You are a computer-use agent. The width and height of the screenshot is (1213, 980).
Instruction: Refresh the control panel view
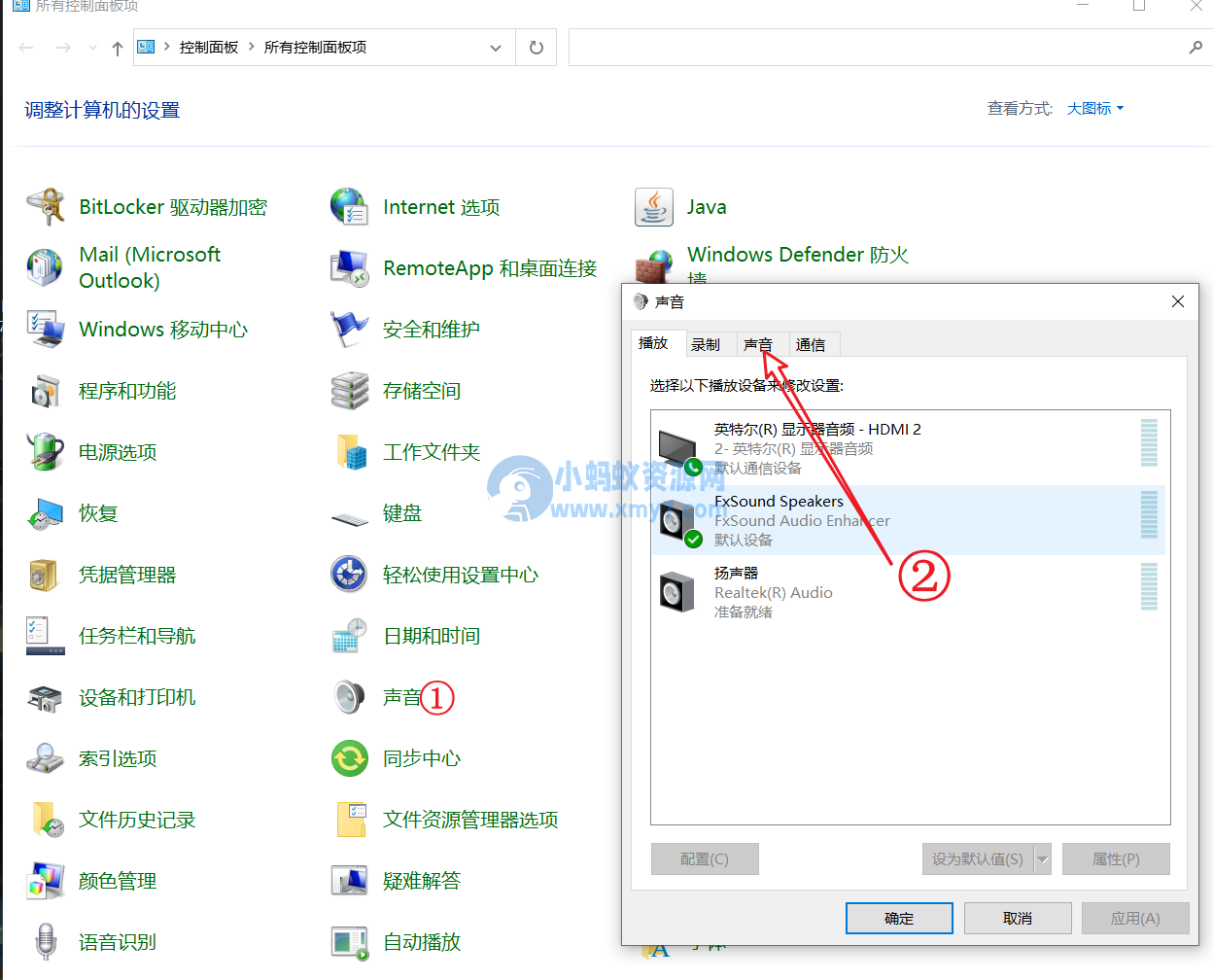pyautogui.click(x=537, y=48)
